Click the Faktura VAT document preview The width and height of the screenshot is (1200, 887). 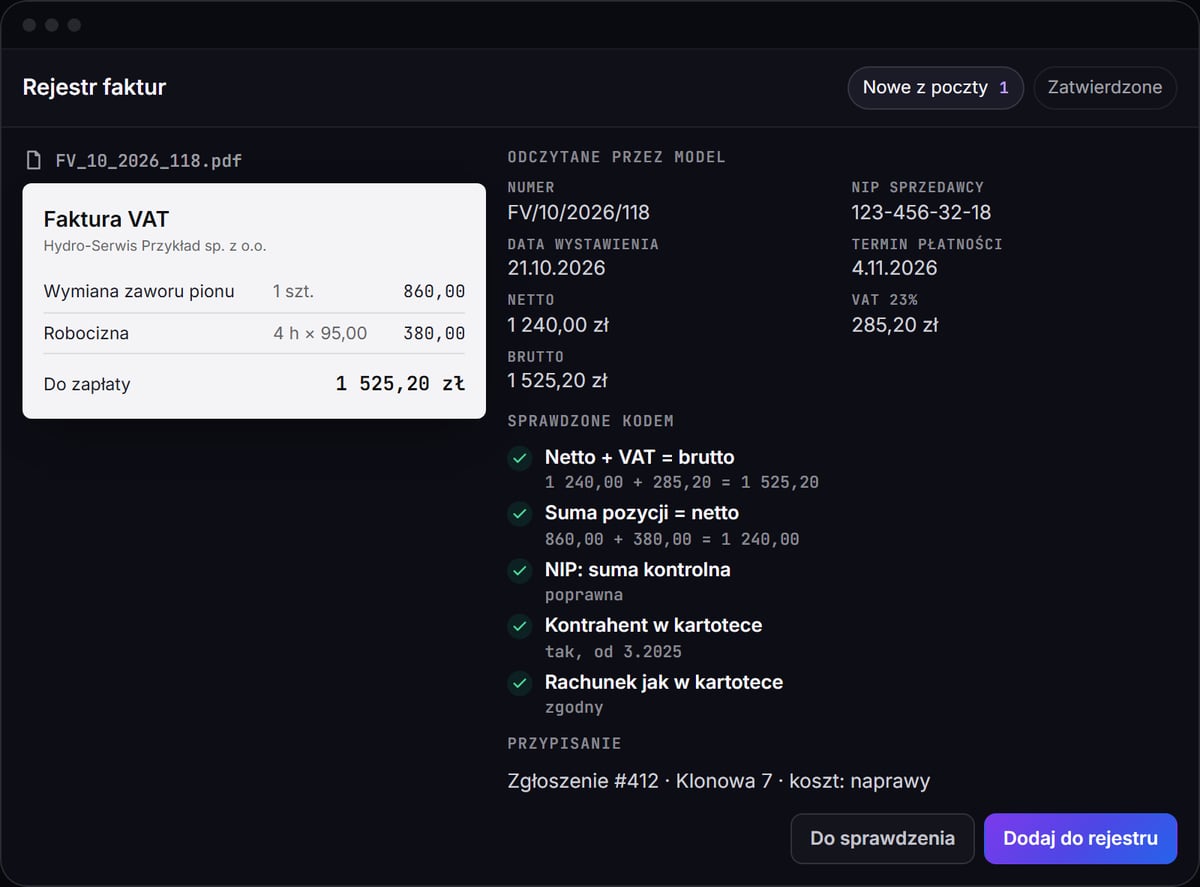pyautogui.click(x=254, y=301)
